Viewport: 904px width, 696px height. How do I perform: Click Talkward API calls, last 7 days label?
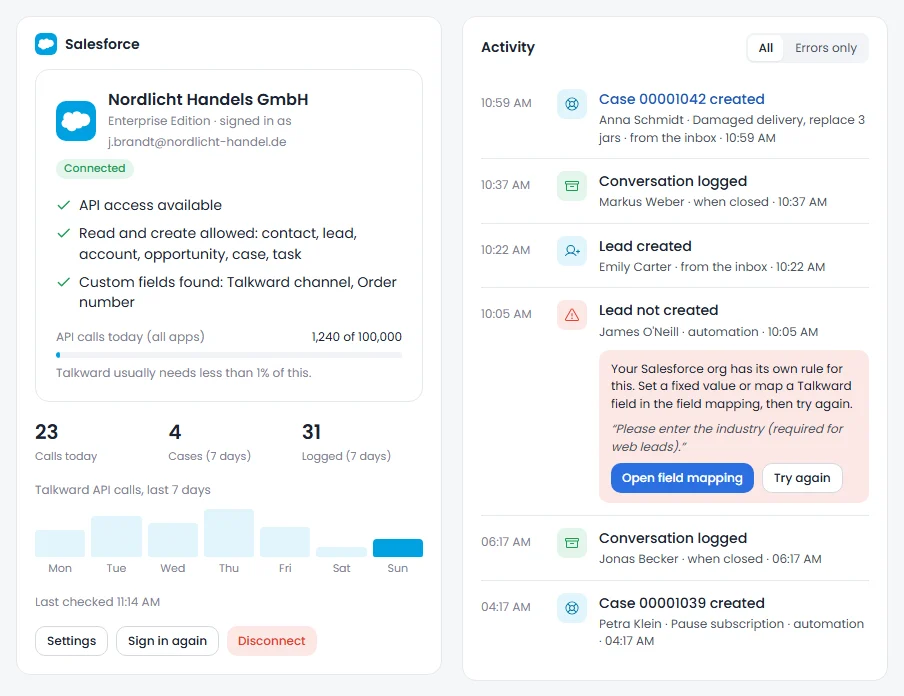click(x=123, y=490)
